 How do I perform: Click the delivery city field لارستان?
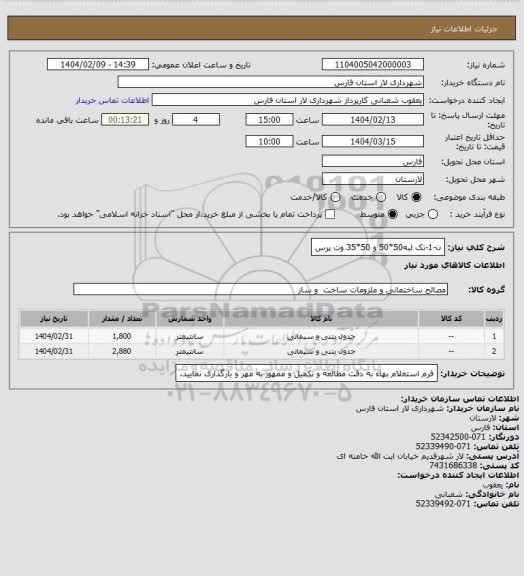[x=373, y=179]
